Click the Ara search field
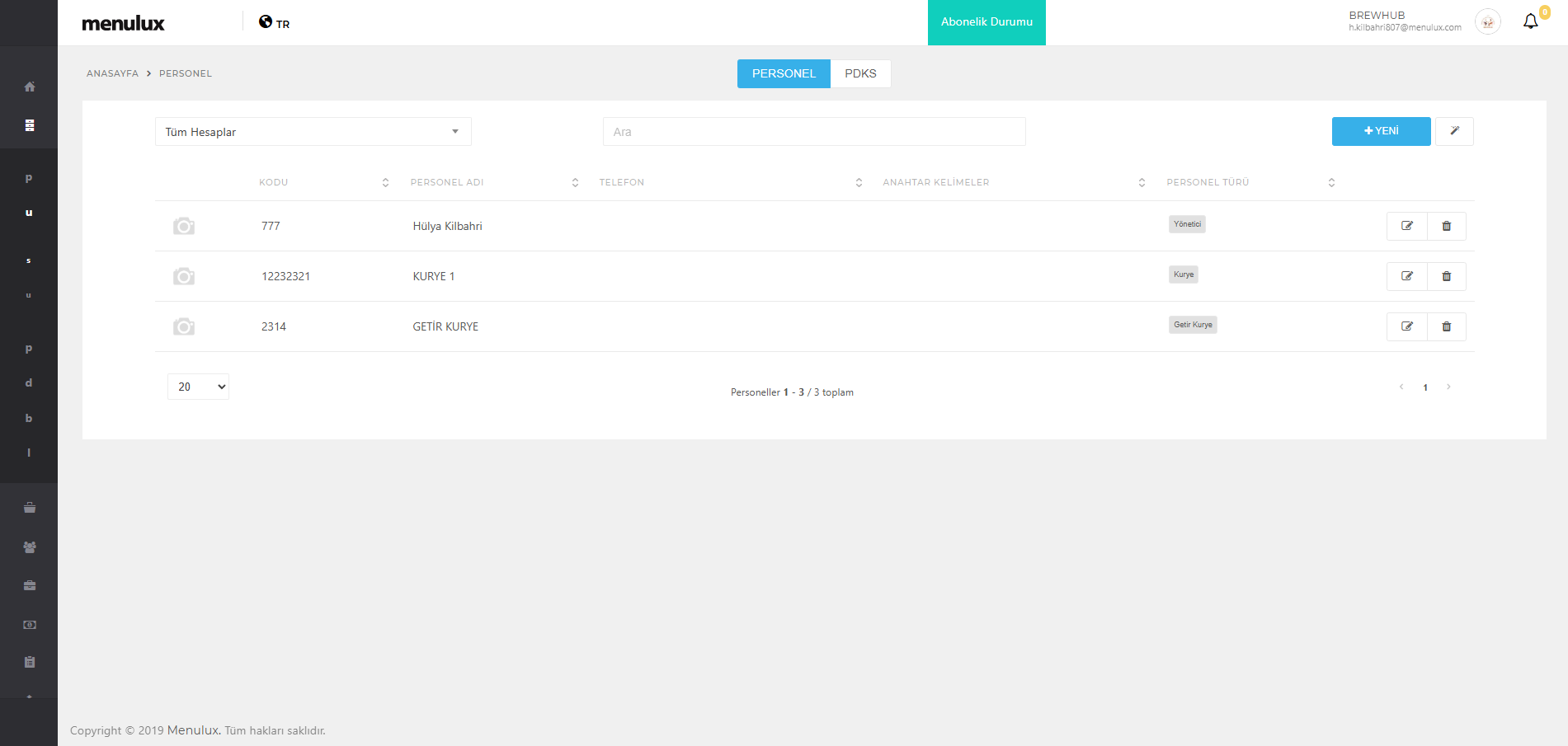 tap(813, 132)
